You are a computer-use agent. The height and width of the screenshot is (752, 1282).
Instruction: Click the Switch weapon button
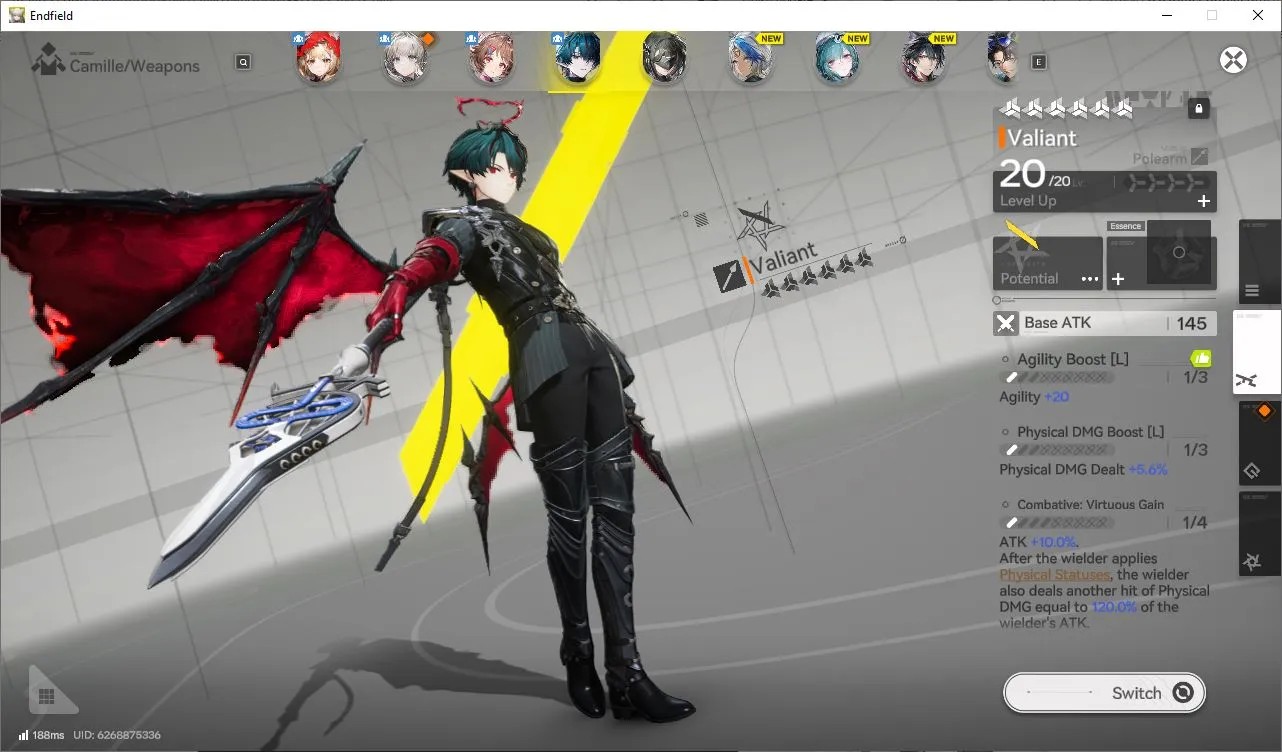point(1104,693)
